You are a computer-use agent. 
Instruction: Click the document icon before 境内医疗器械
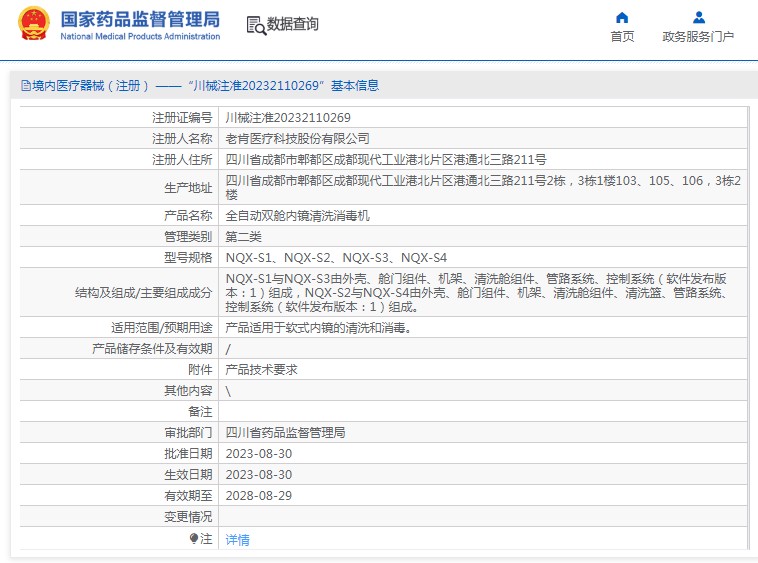tap(26, 86)
